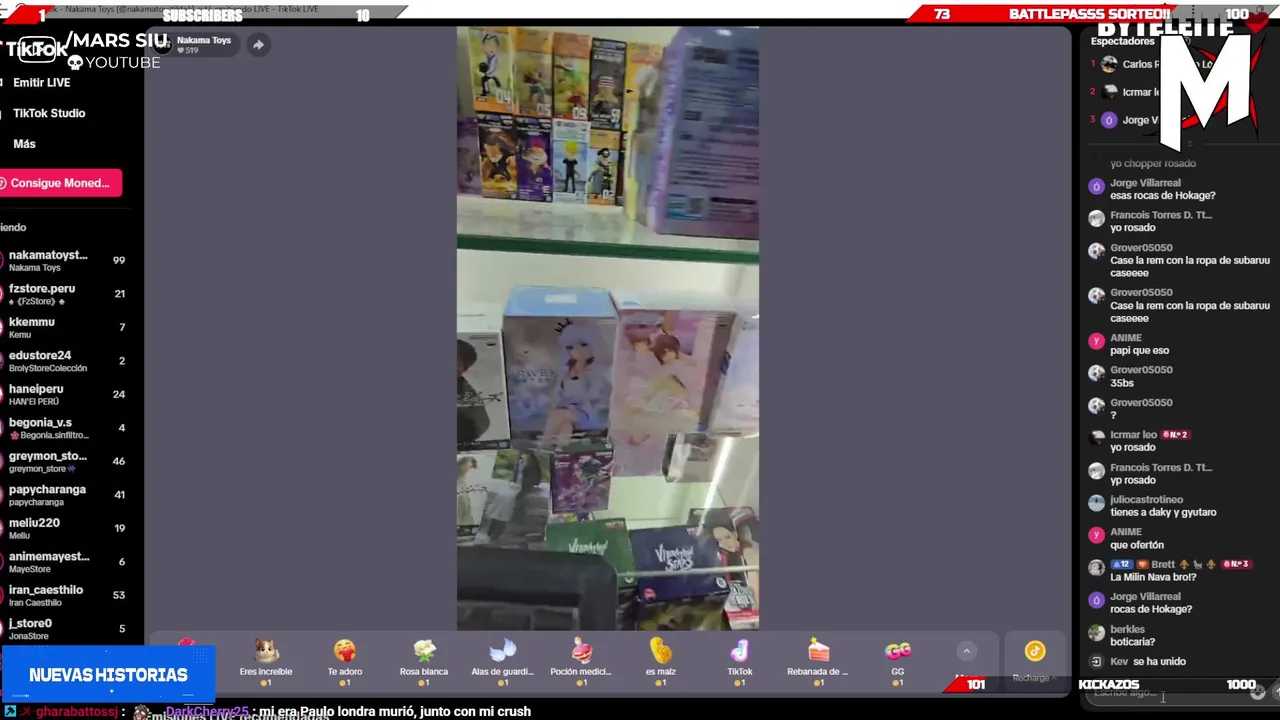
Task: Click the live video of the figure shelf
Action: point(608,328)
